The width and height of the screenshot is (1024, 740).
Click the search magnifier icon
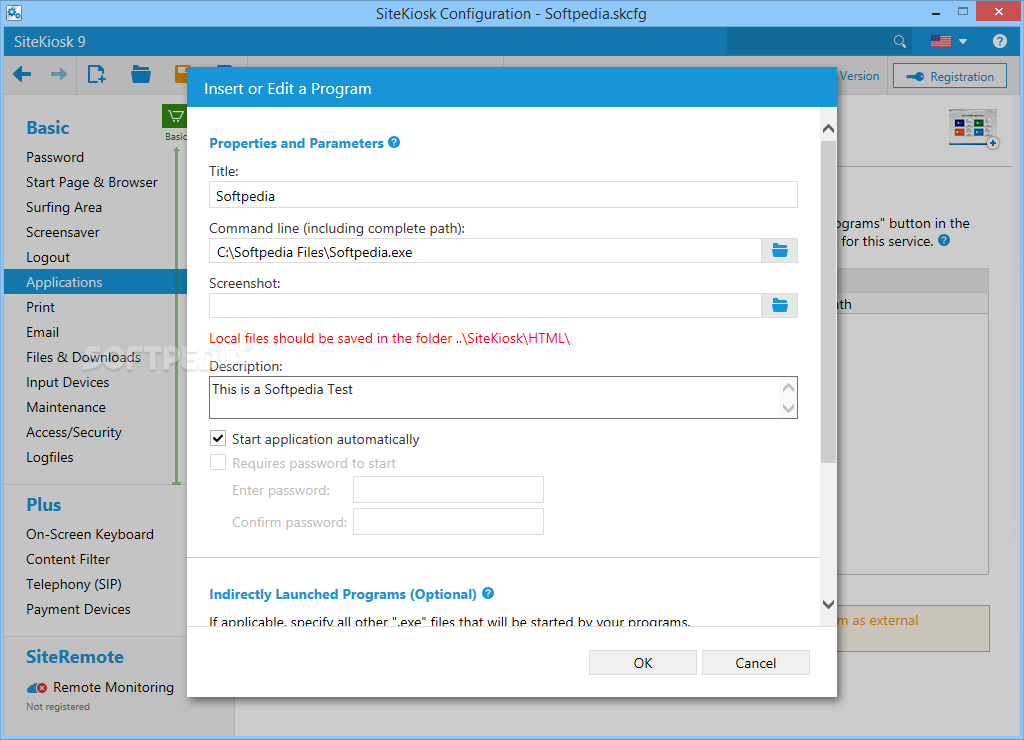click(899, 42)
